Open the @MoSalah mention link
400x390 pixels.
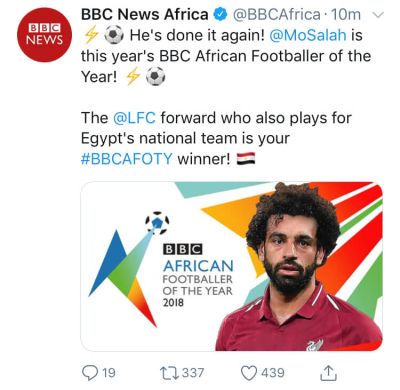307,35
